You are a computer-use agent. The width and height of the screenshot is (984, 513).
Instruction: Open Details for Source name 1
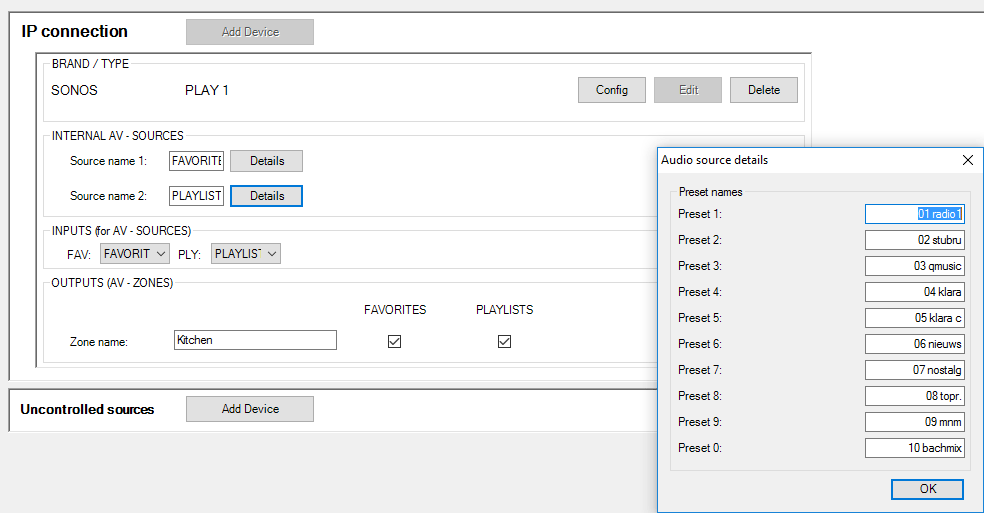(266, 161)
